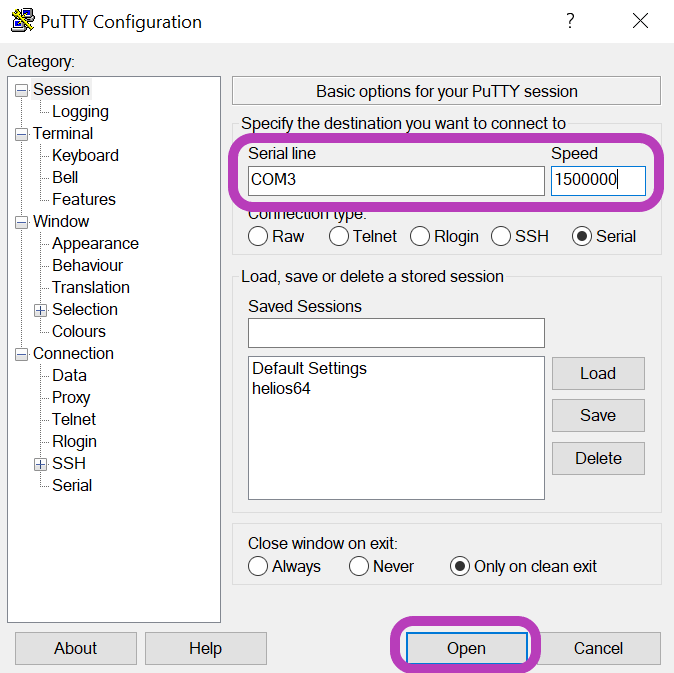
Task: Set close window on exit to Never
Action: coord(359,566)
